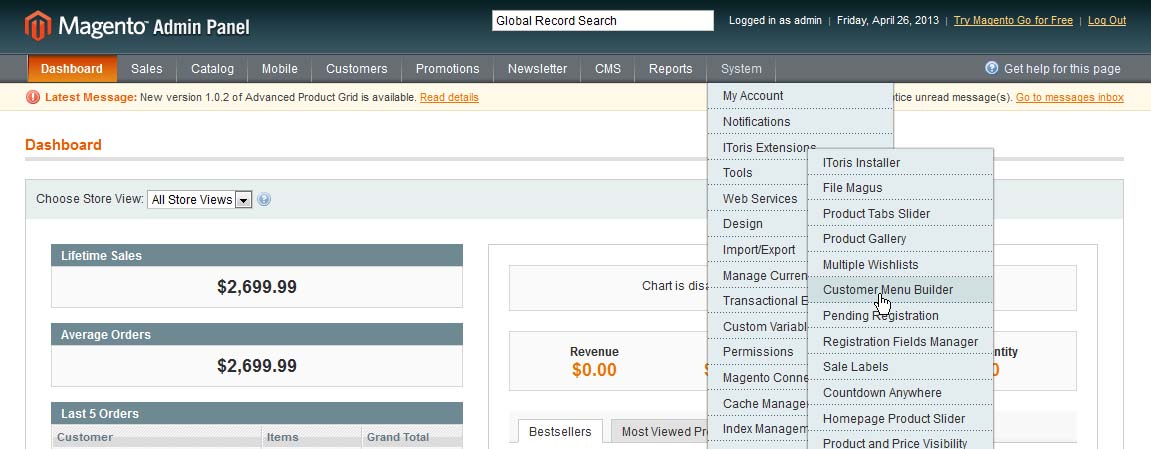The height and width of the screenshot is (449, 1151).
Task: Choose Product and Price Visibility item
Action: click(901, 442)
